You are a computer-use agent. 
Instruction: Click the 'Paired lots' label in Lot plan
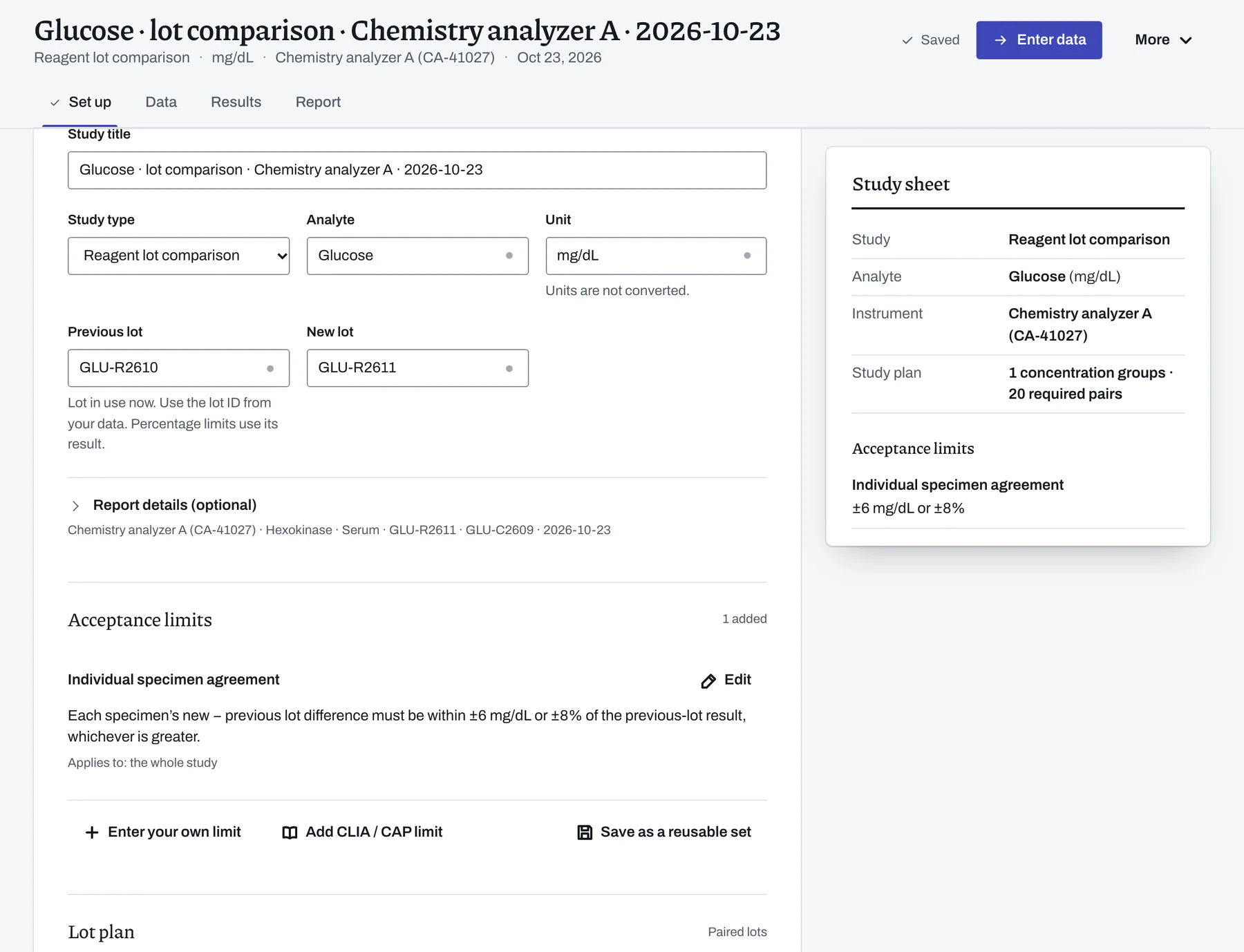click(x=737, y=932)
